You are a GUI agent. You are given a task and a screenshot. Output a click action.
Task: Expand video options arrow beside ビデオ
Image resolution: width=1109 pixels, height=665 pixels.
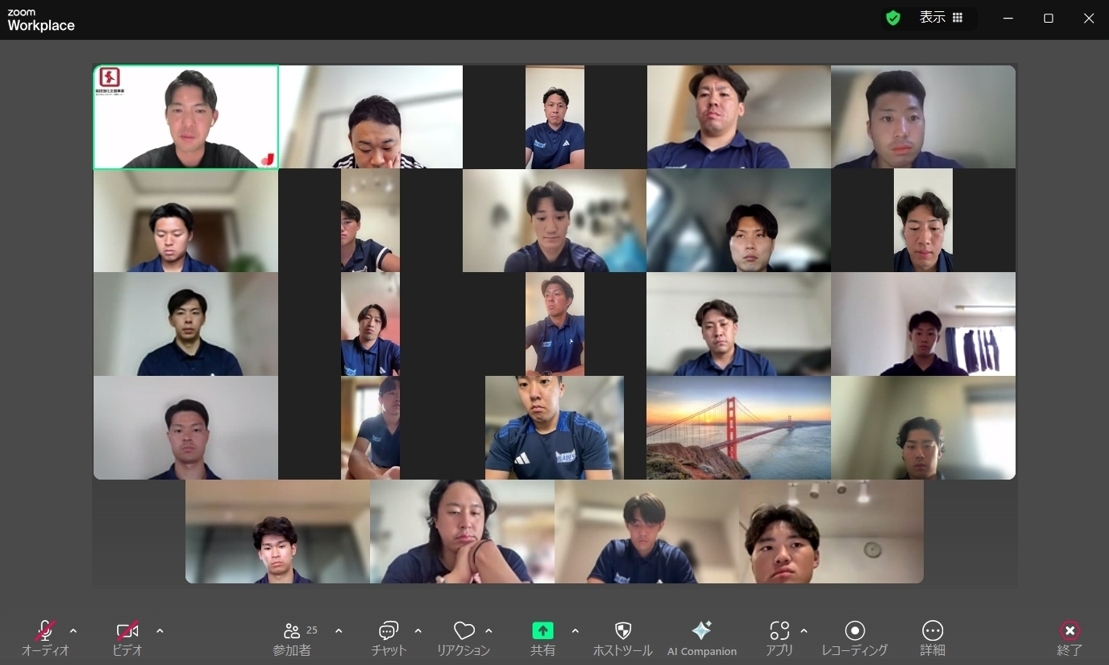pyautogui.click(x=160, y=630)
